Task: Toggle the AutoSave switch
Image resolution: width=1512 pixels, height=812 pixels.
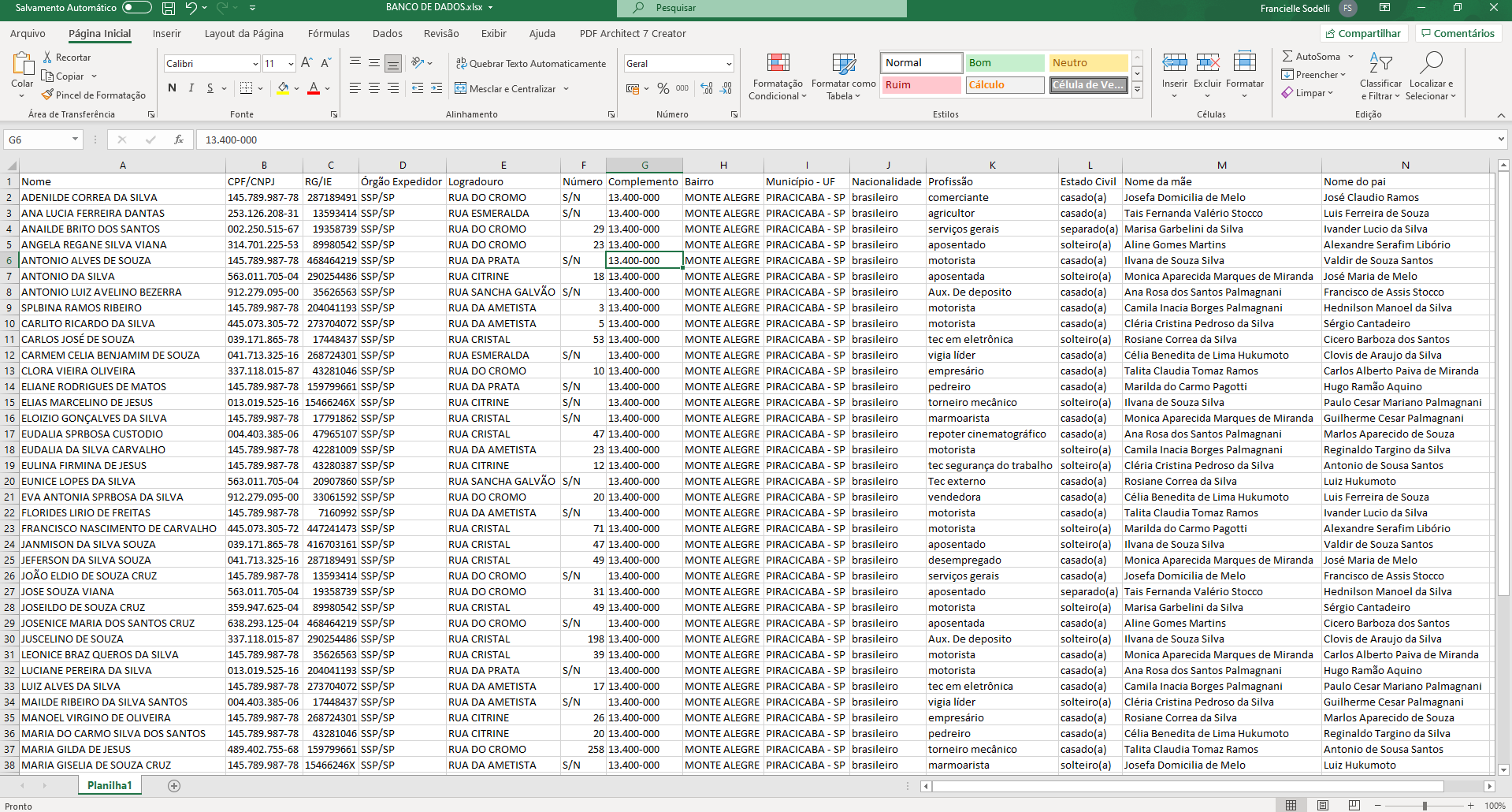Action: tap(136, 8)
